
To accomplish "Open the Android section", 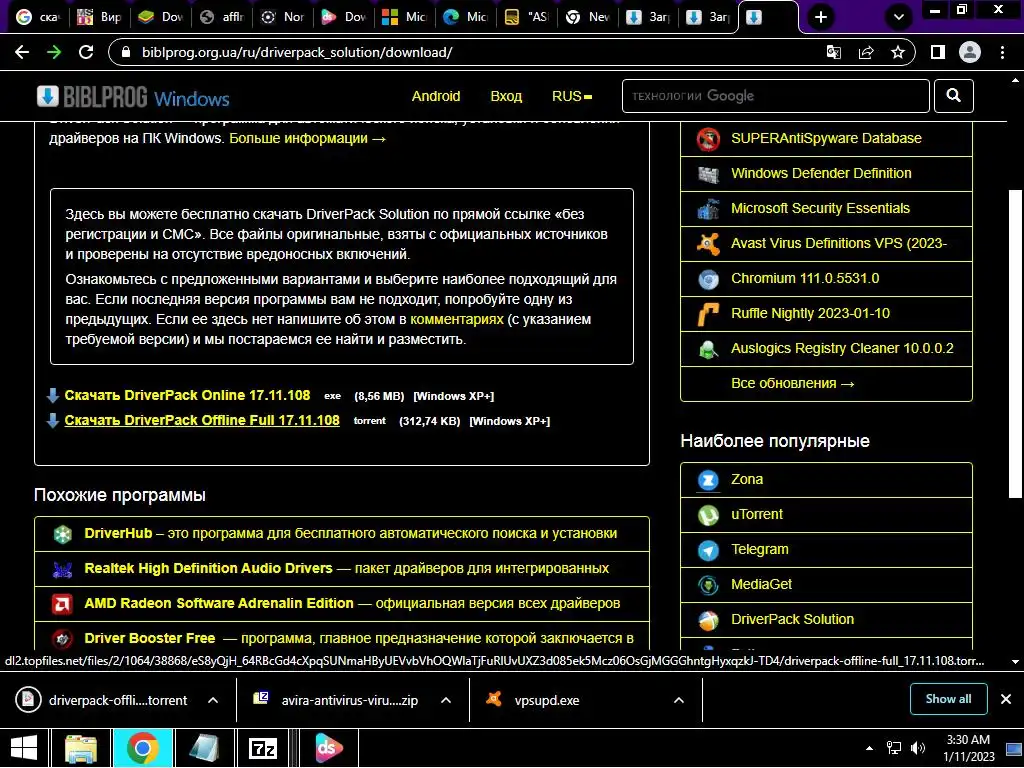I will pos(436,96).
